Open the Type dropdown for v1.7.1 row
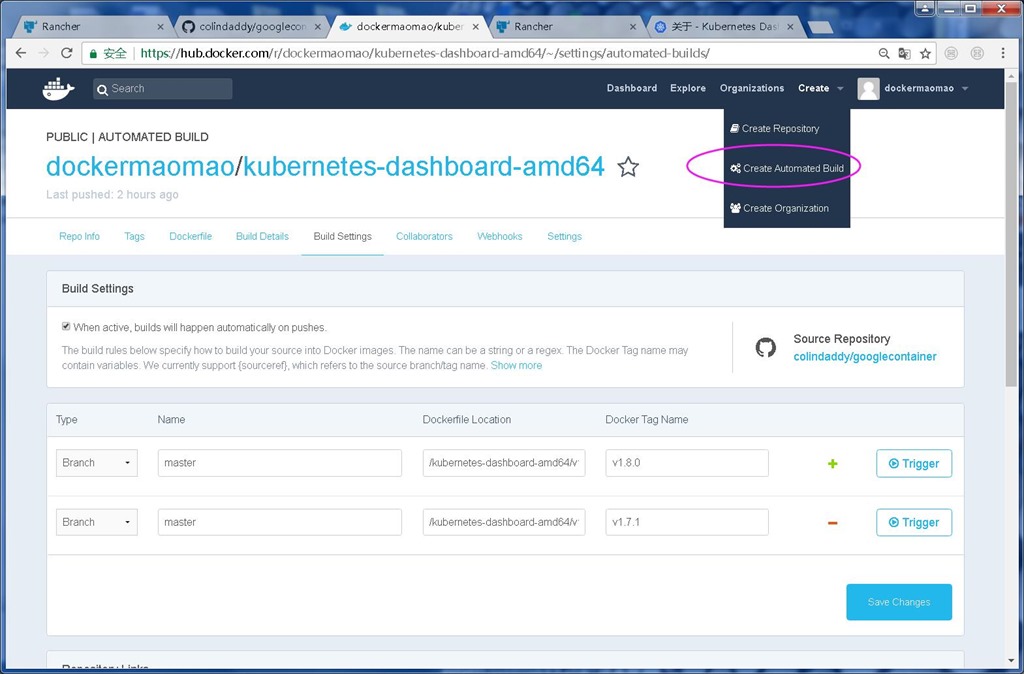1024x674 pixels. 97,522
